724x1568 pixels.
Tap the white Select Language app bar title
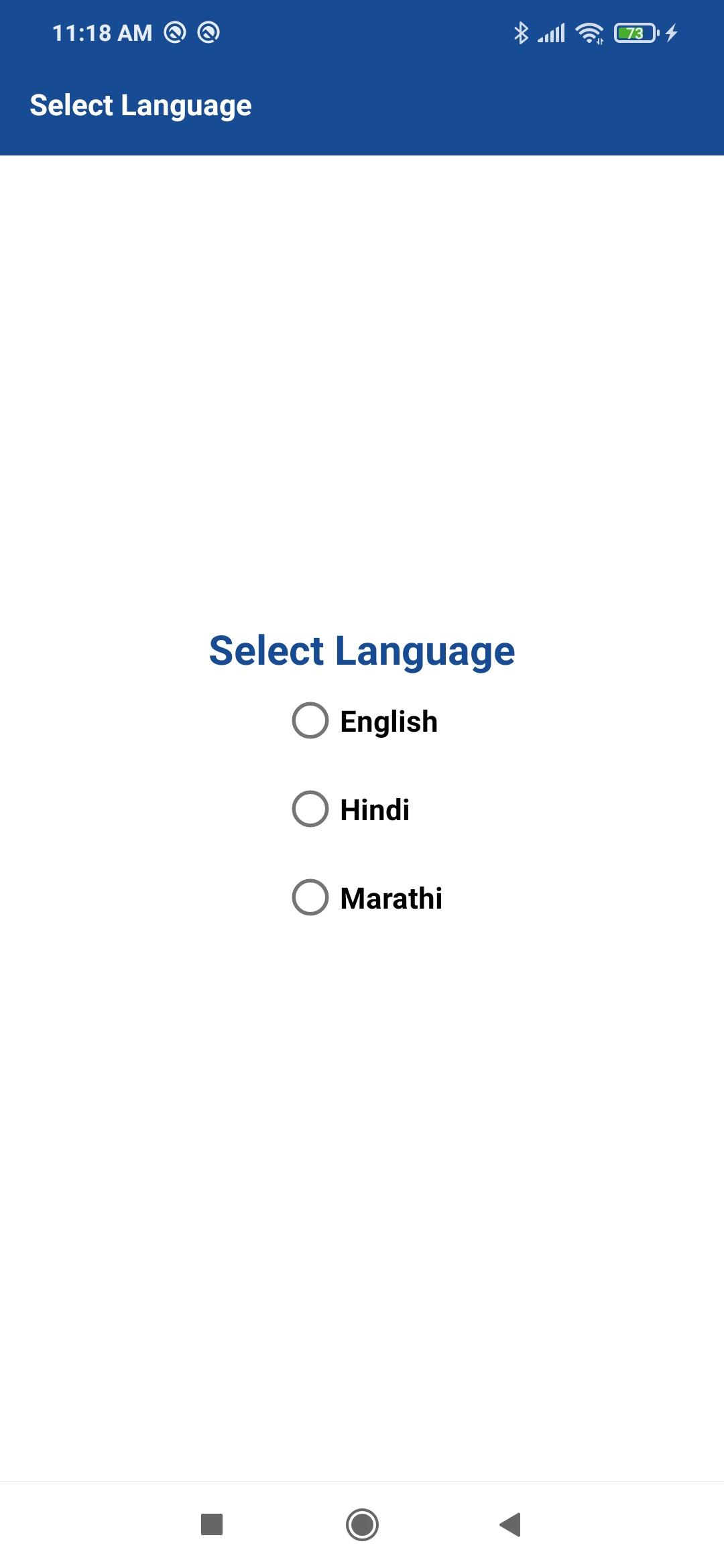(141, 105)
